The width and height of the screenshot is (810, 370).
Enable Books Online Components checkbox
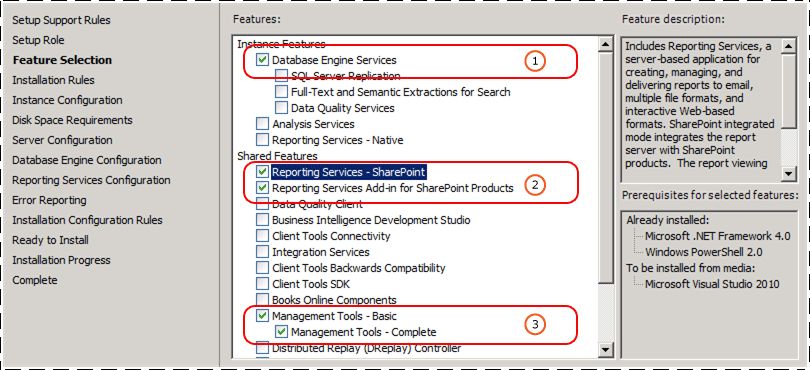pos(262,300)
